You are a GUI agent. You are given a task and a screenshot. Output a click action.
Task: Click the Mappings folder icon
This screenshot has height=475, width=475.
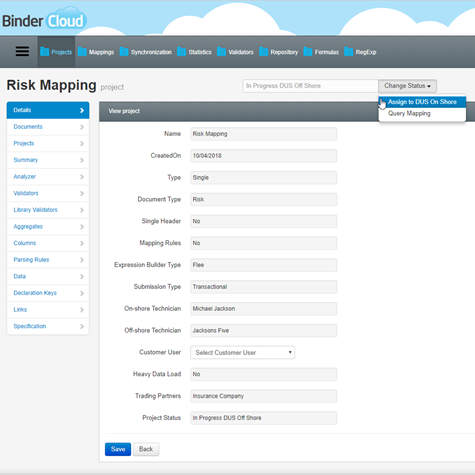tap(82, 52)
